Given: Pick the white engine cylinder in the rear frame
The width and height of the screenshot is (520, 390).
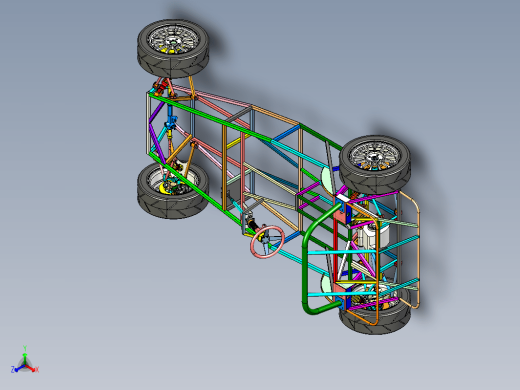Looking at the screenshot, I should pyautogui.click(x=375, y=235).
